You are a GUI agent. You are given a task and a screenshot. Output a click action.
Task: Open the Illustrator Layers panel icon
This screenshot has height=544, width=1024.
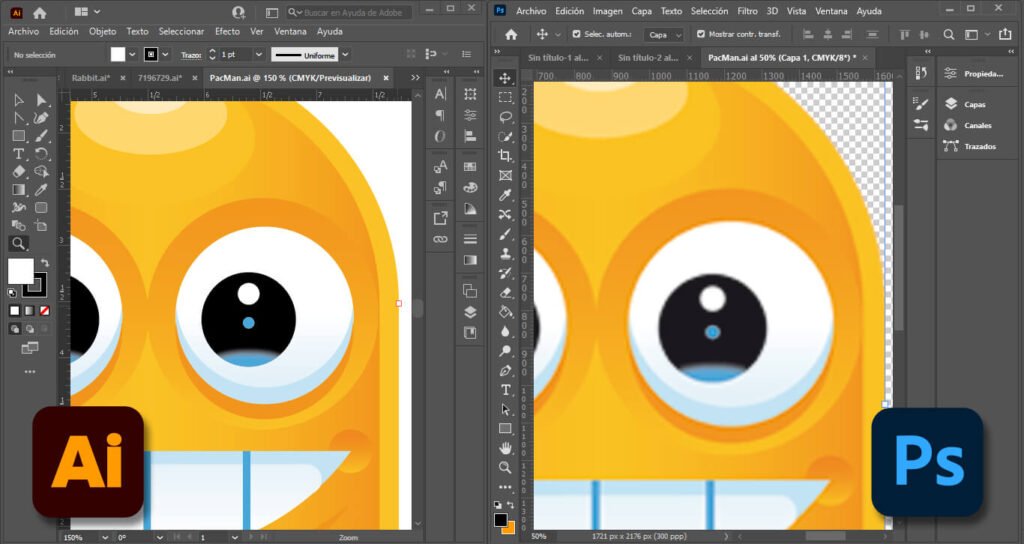pyautogui.click(x=470, y=312)
